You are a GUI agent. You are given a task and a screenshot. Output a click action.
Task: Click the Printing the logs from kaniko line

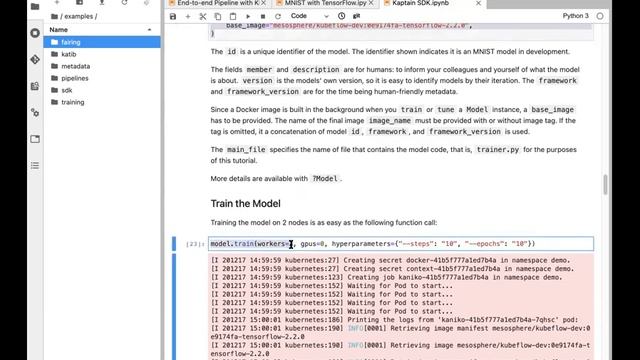pos(394,320)
